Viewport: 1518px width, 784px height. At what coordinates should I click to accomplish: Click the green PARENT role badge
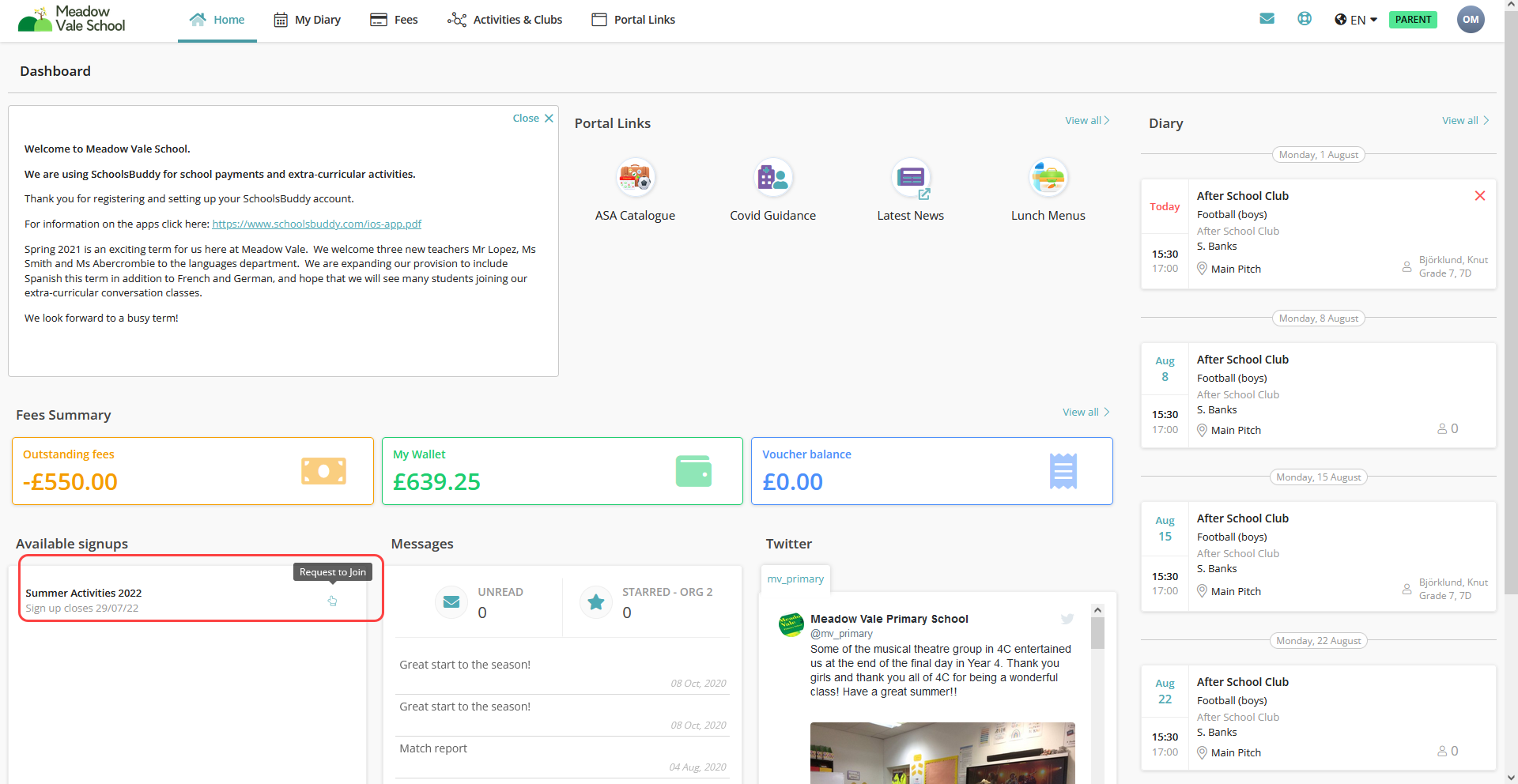pyautogui.click(x=1413, y=20)
